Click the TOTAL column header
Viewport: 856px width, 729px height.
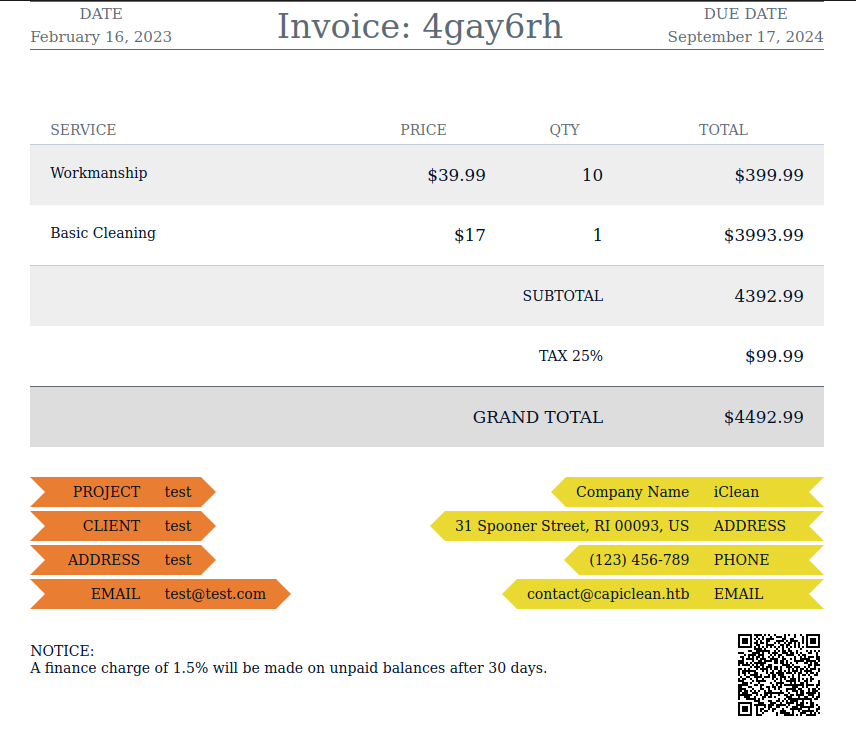[723, 130]
